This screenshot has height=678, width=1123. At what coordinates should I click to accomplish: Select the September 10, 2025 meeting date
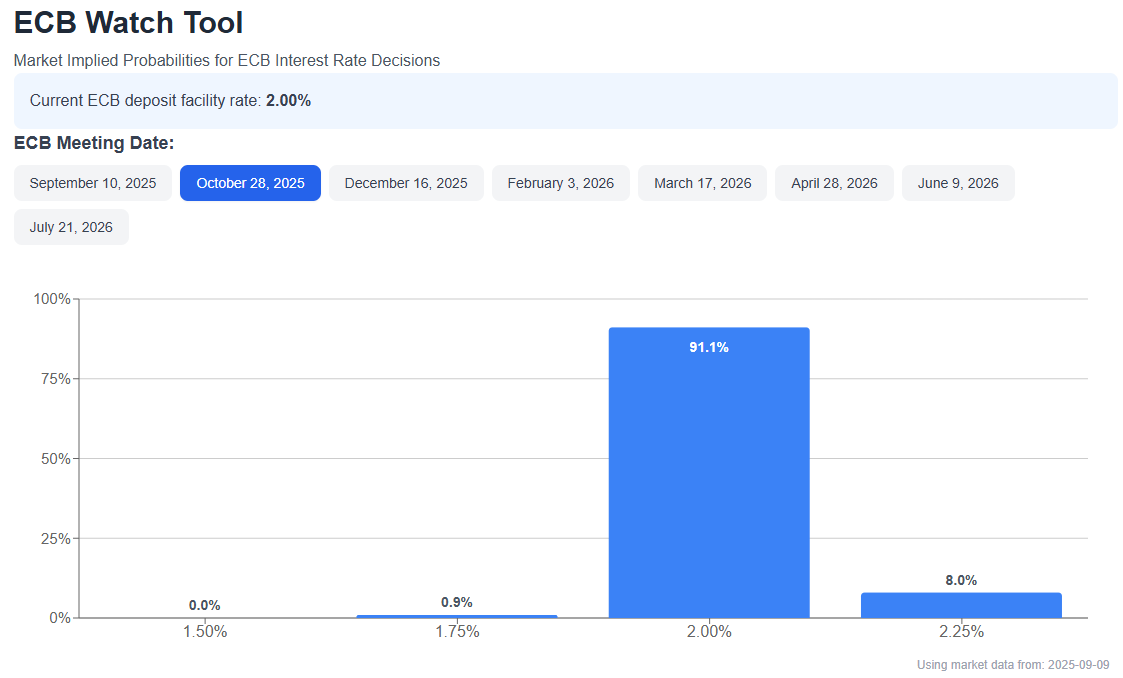tap(92, 183)
